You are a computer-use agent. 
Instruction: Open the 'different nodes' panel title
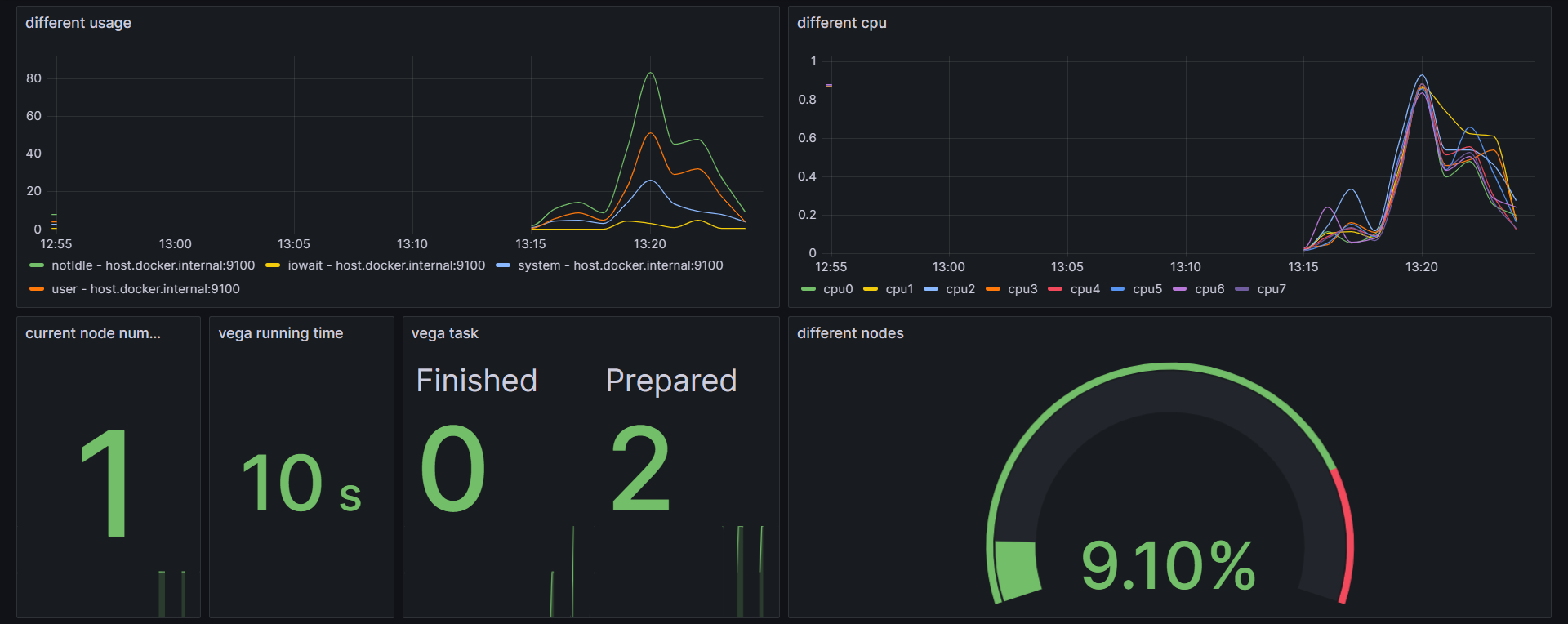click(850, 333)
